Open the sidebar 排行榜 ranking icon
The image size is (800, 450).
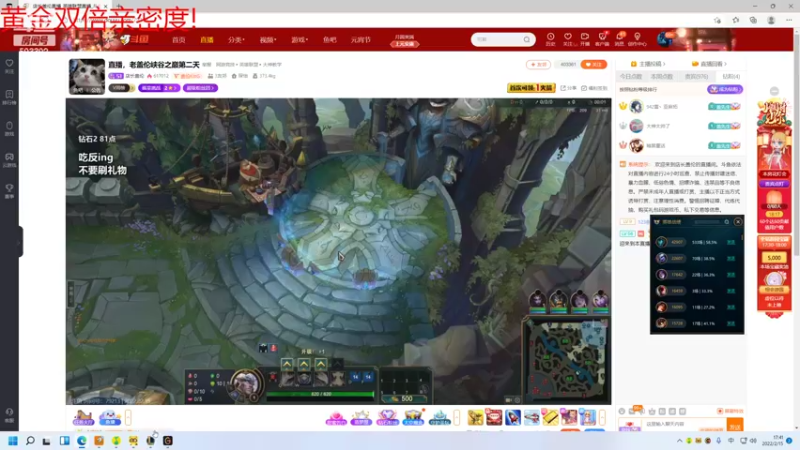point(9,97)
